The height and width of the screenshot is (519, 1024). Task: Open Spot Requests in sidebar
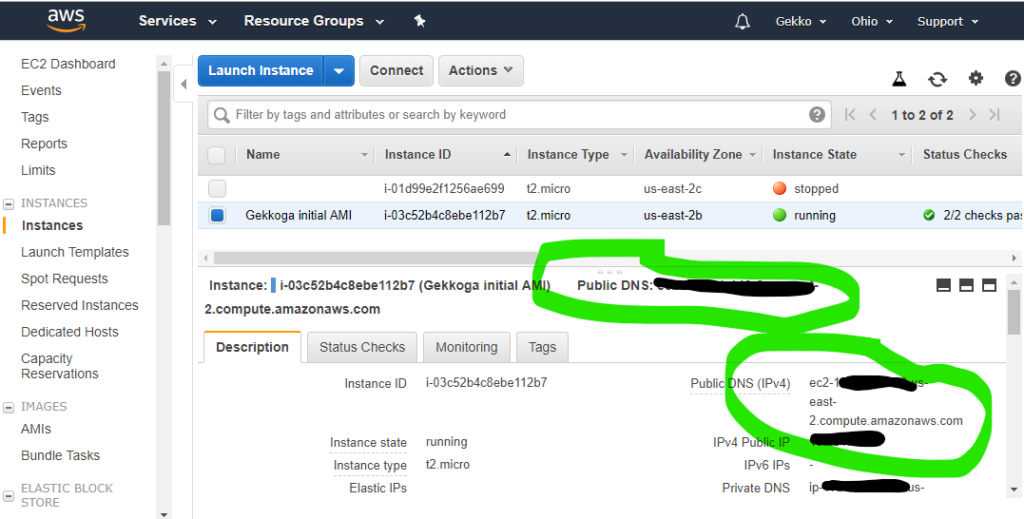coord(65,279)
